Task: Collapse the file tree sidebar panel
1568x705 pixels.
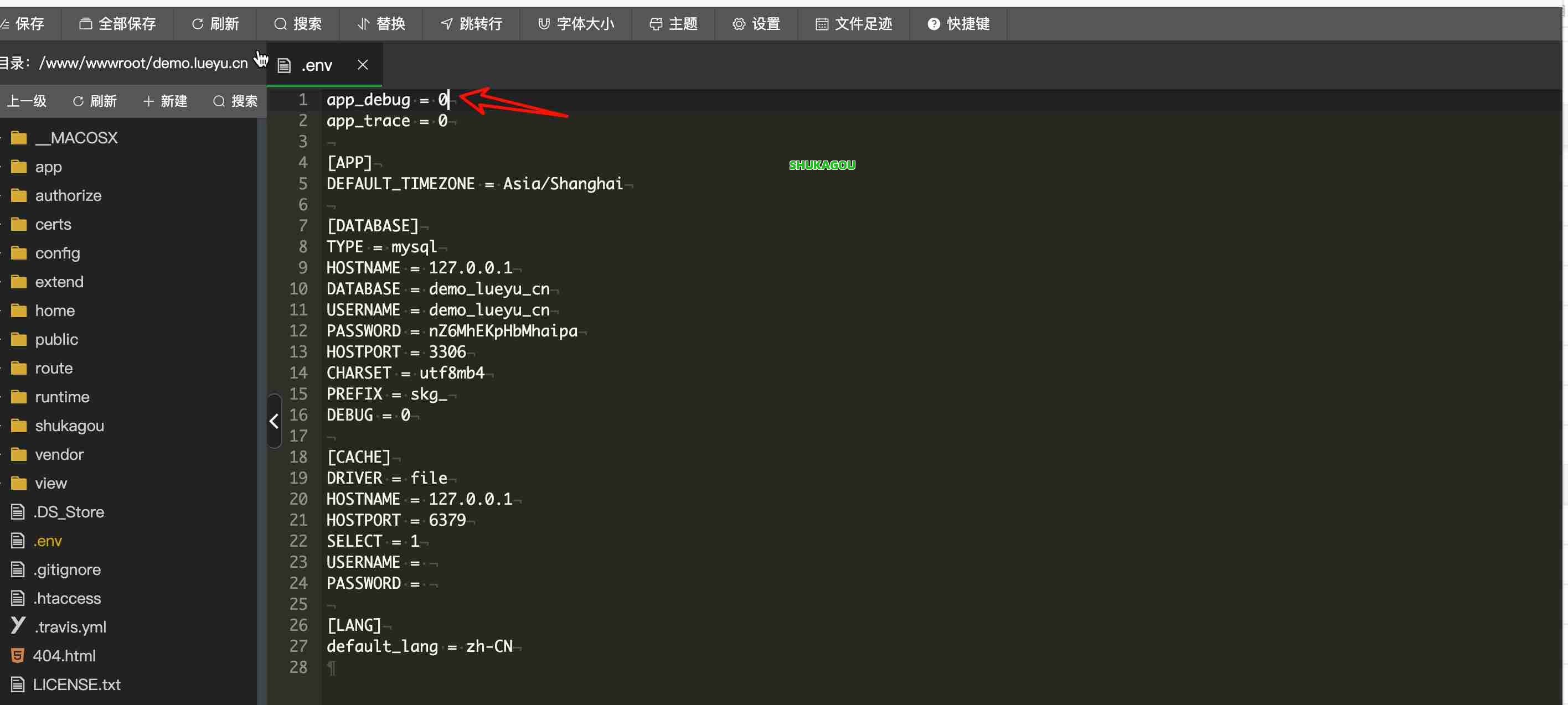Action: coord(274,421)
